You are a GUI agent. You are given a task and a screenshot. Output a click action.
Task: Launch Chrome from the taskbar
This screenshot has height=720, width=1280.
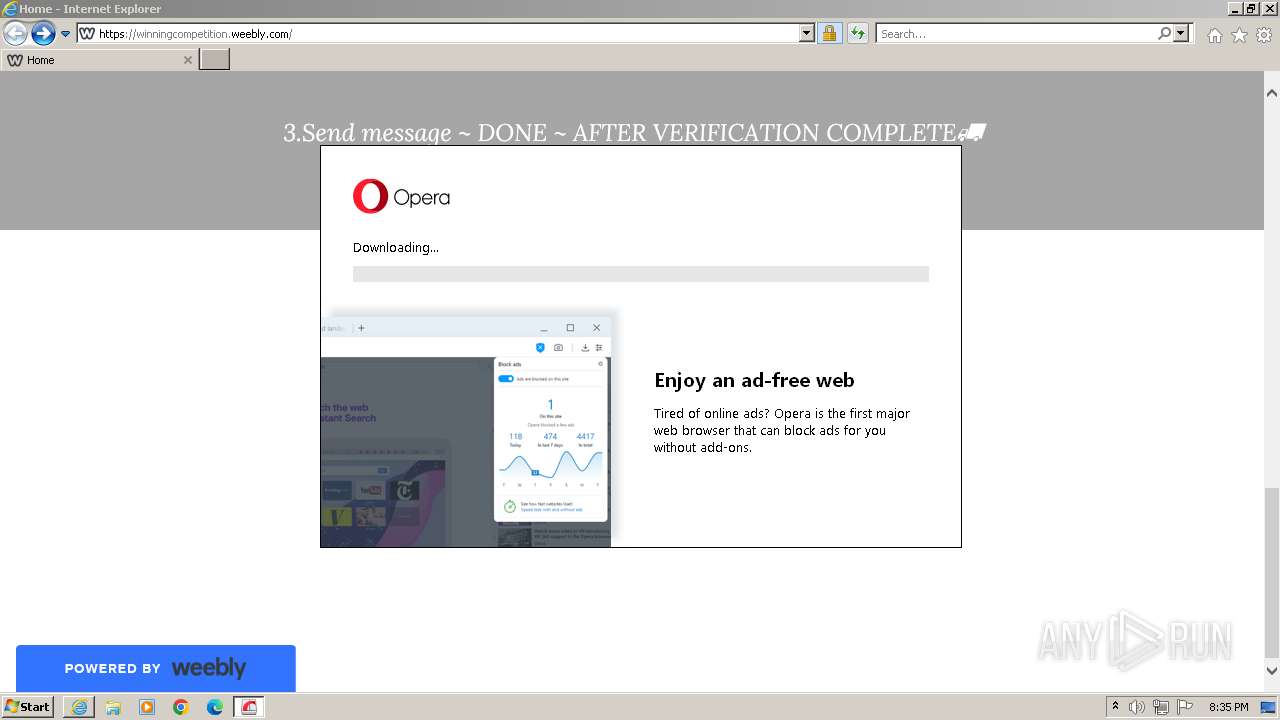pos(181,707)
